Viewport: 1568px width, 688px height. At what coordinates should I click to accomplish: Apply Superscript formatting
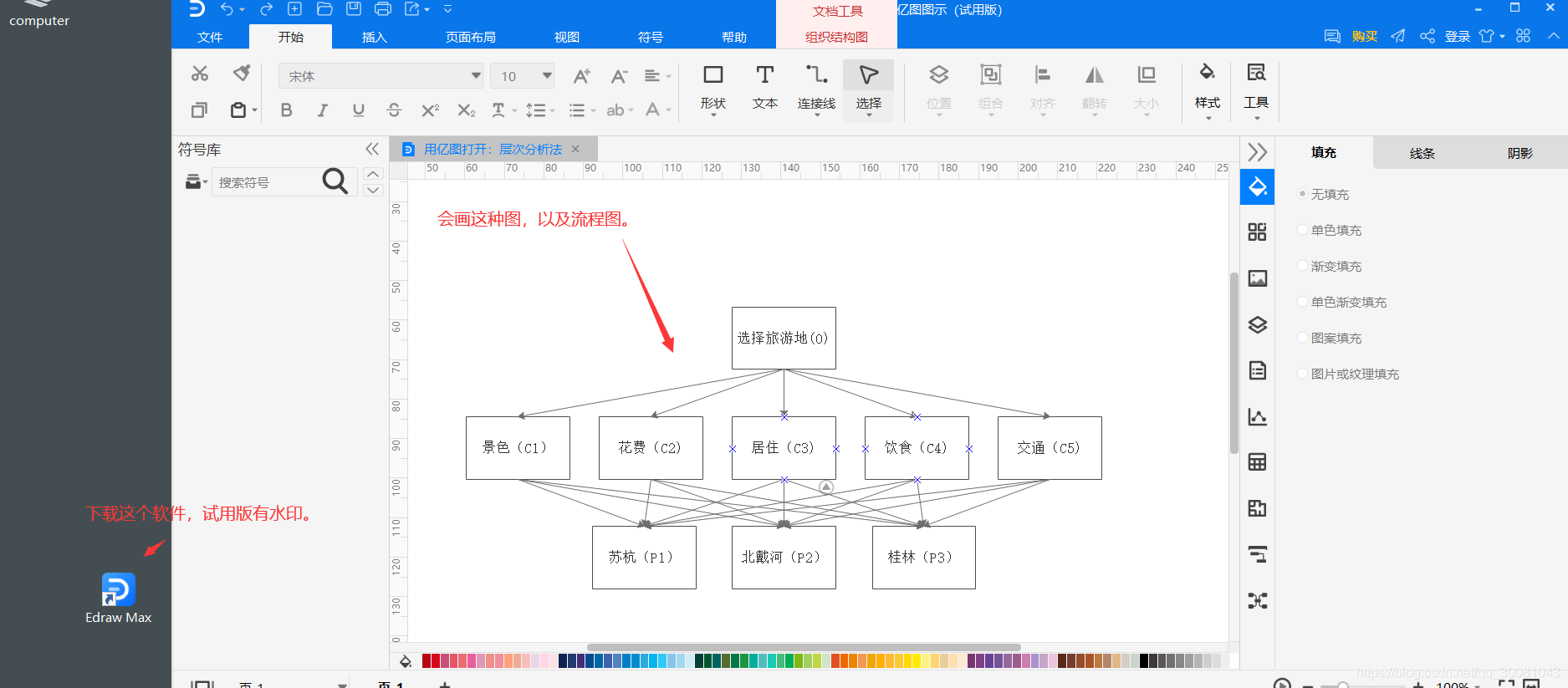(430, 110)
